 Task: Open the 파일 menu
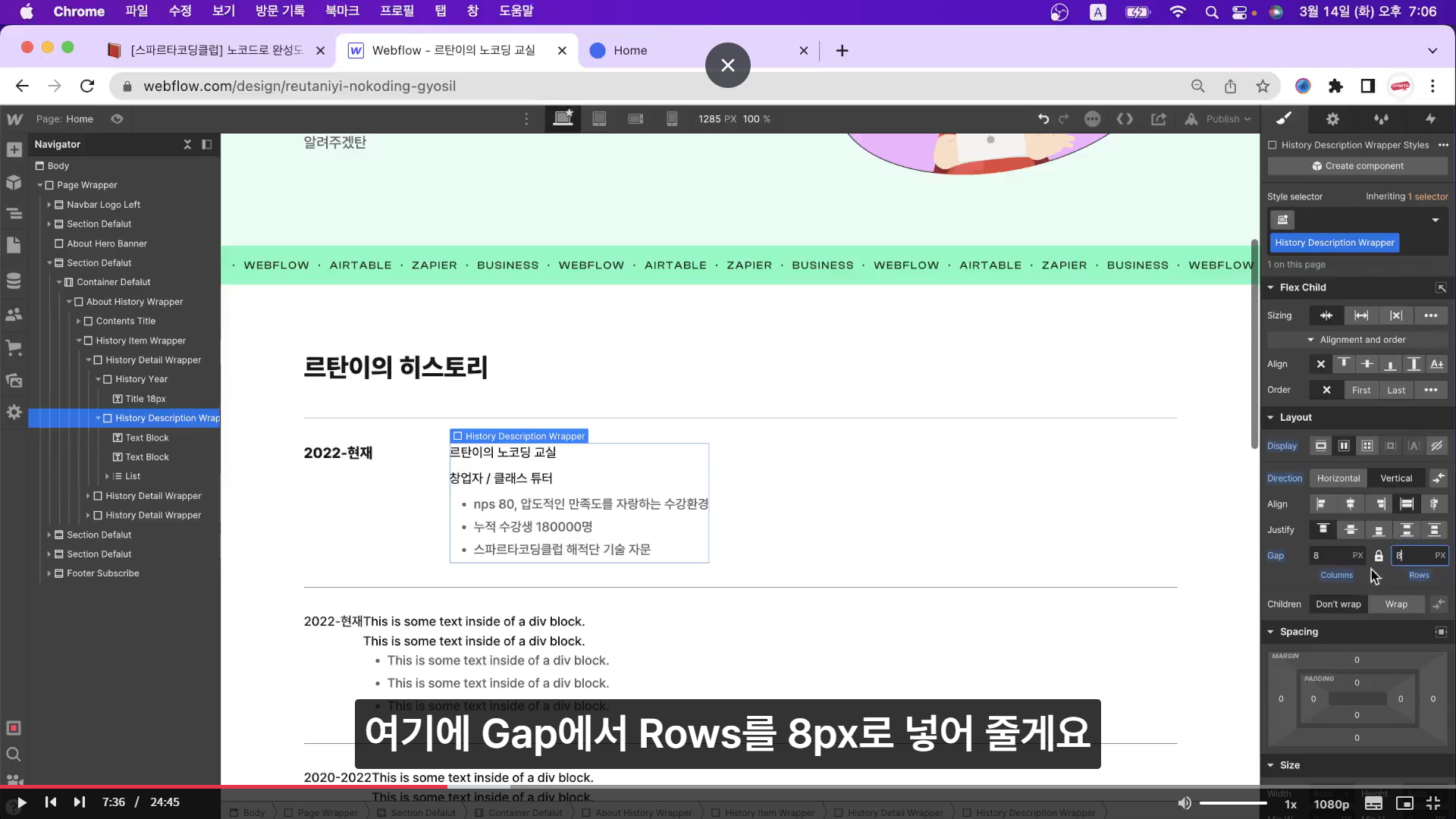pos(137,11)
